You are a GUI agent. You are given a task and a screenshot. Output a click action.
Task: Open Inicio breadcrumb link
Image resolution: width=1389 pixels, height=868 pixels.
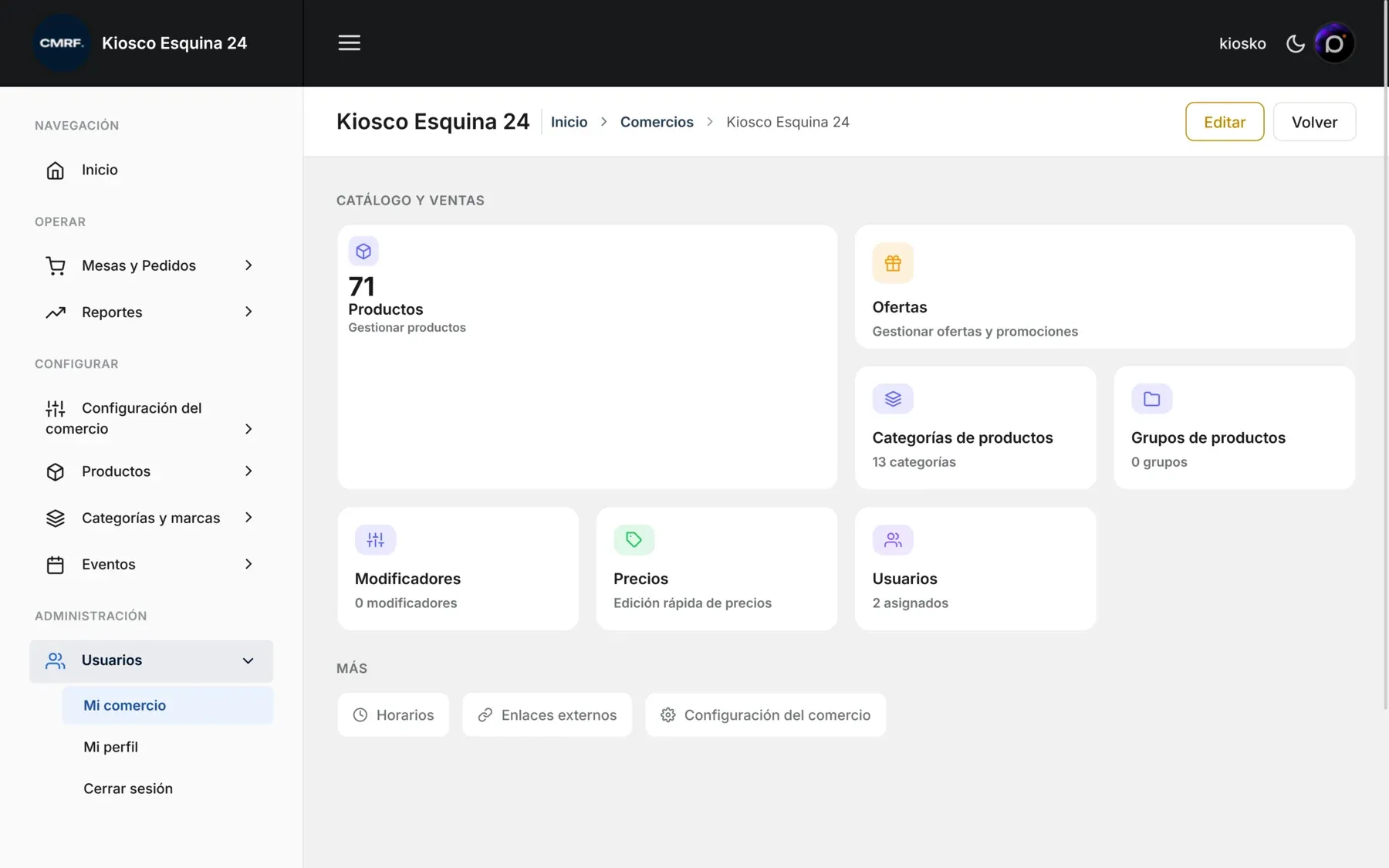[x=569, y=122]
